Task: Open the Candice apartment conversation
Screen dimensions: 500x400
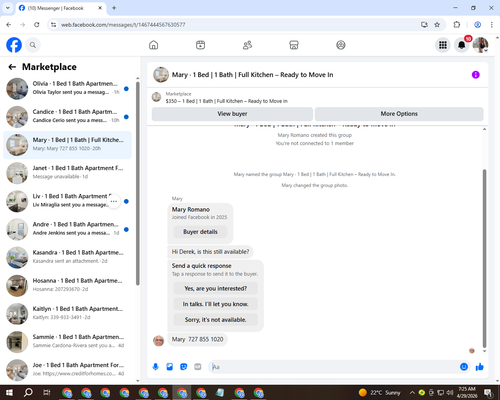Action: point(67,117)
